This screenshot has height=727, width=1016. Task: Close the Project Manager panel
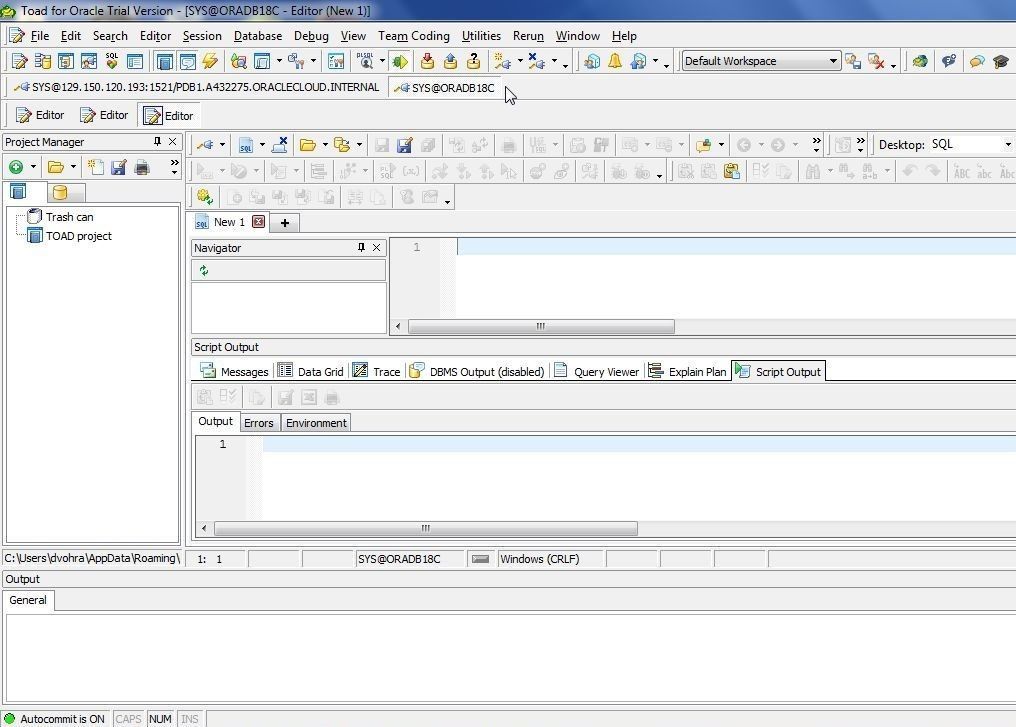pyautogui.click(x=172, y=141)
